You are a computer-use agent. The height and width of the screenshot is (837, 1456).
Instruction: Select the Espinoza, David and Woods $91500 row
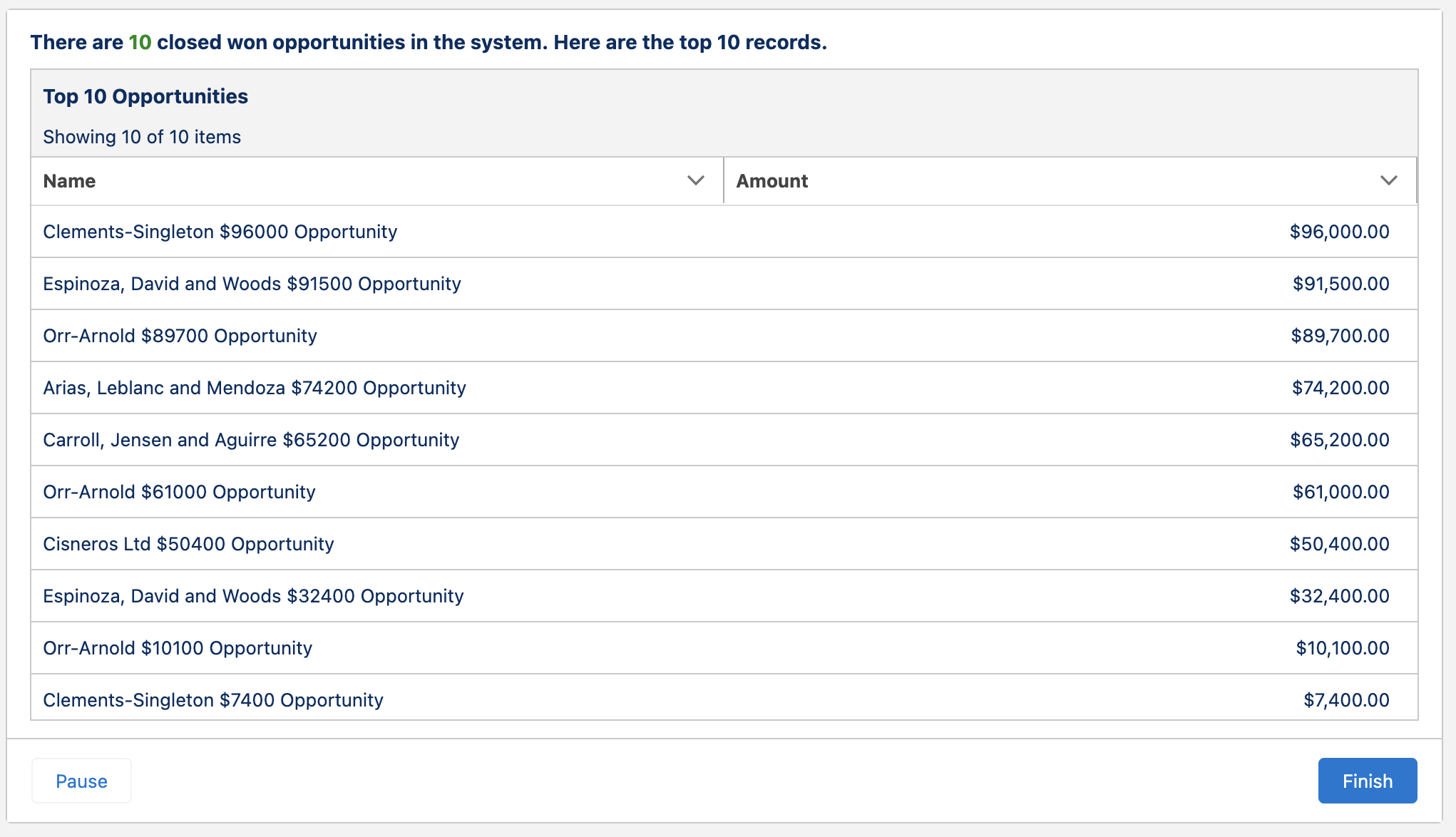coord(252,283)
